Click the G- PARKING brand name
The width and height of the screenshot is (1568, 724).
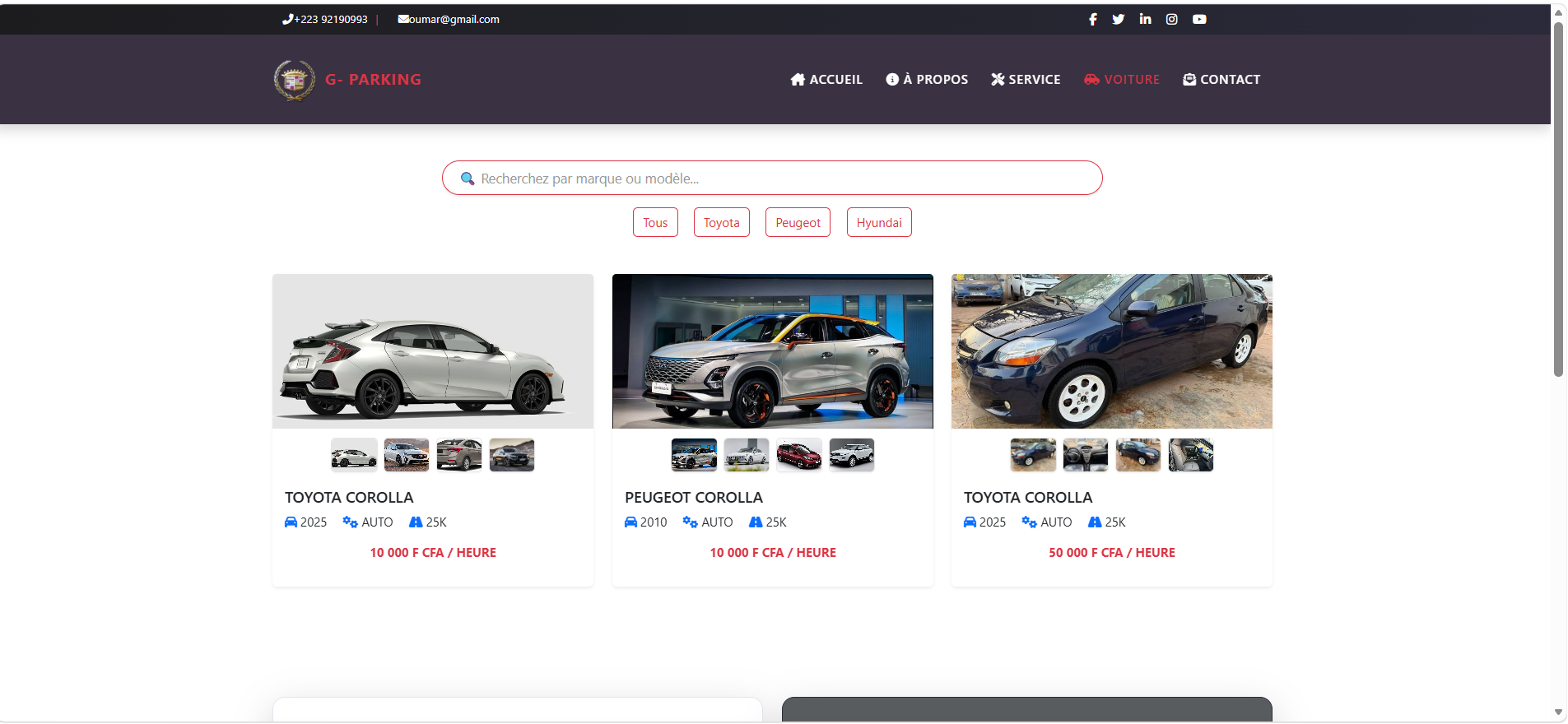pos(373,80)
